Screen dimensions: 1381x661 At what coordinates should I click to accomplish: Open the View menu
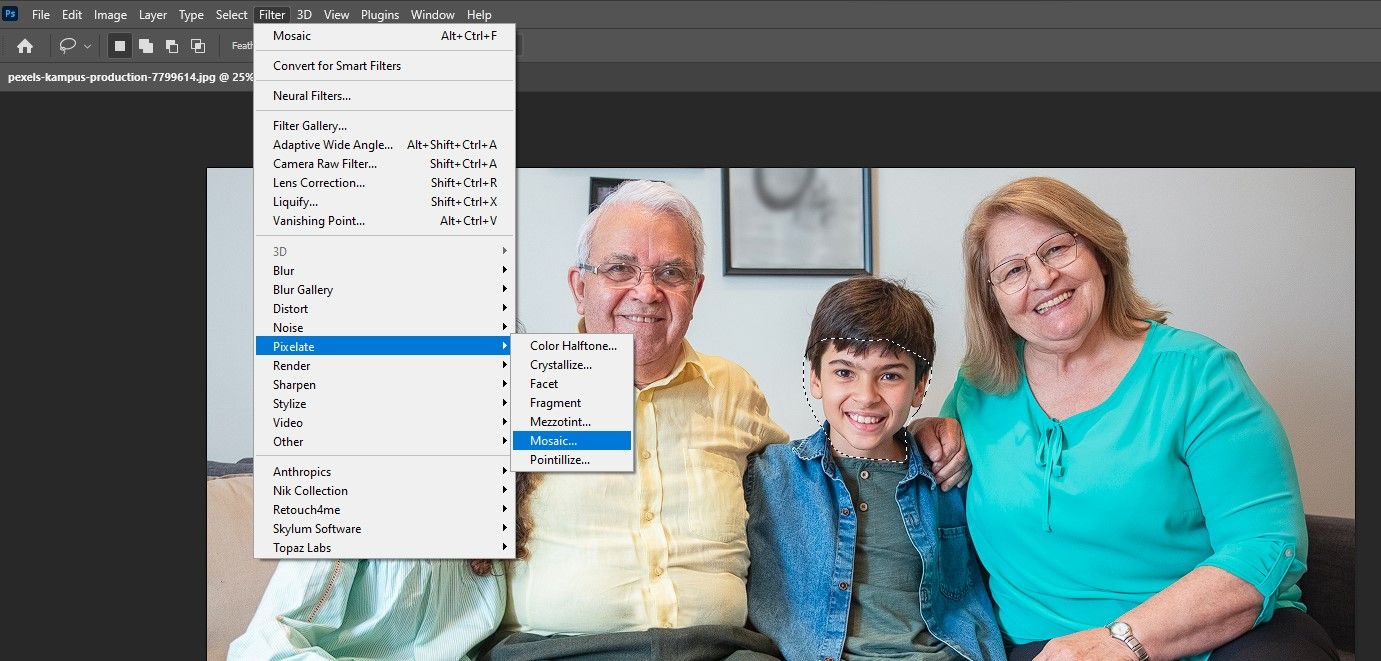coord(337,15)
